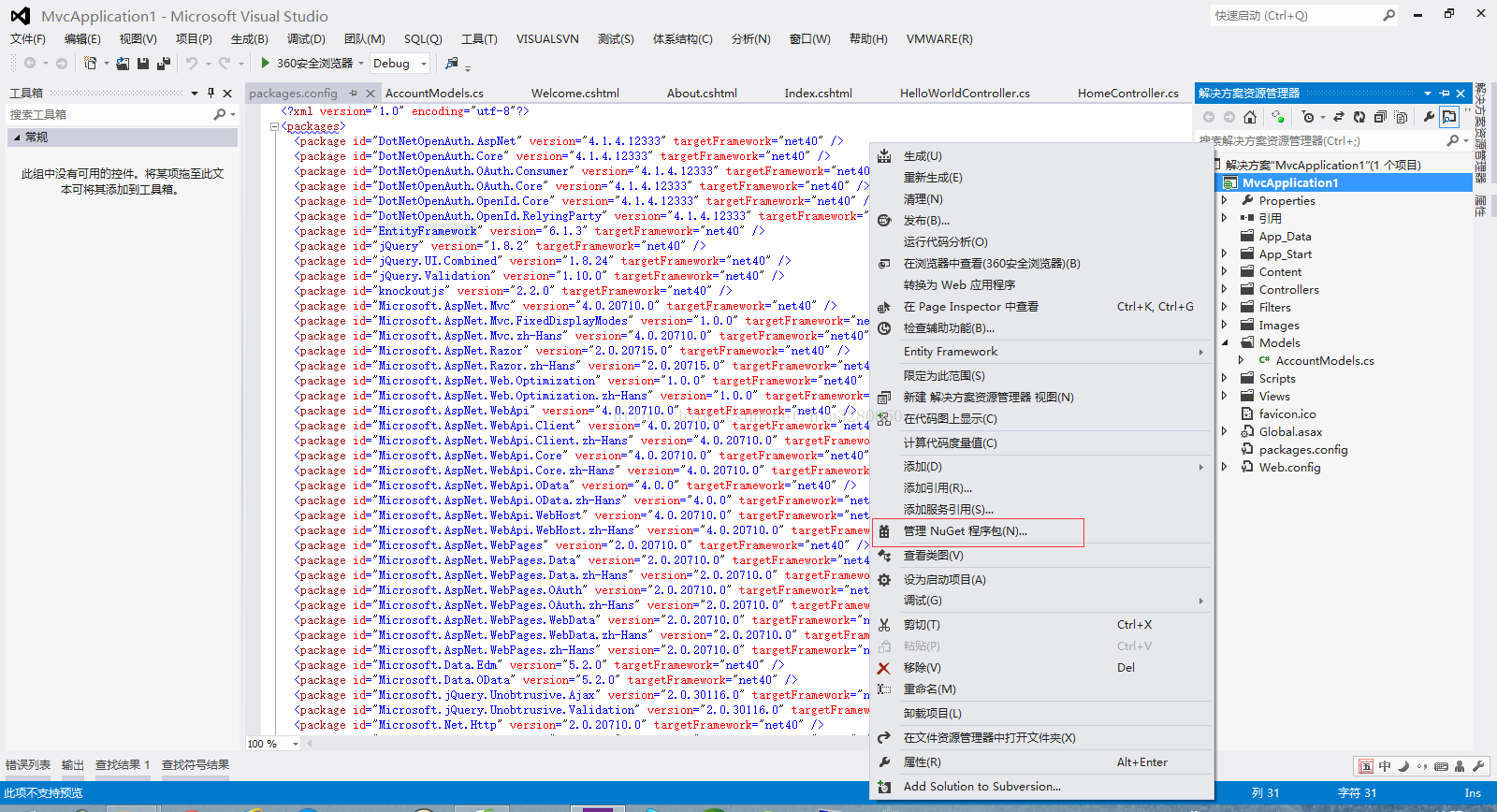
Task: Collapse the Models folder node
Action: pos(1224,342)
